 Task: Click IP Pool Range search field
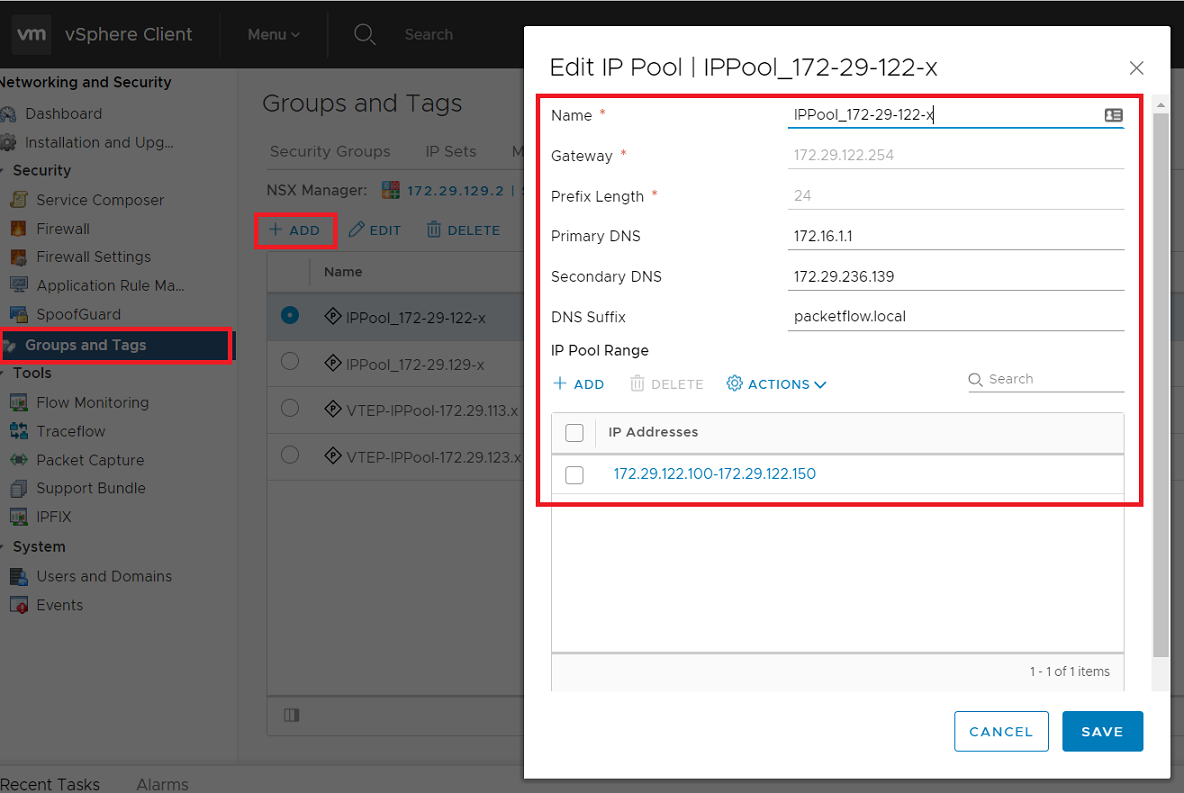[1046, 379]
